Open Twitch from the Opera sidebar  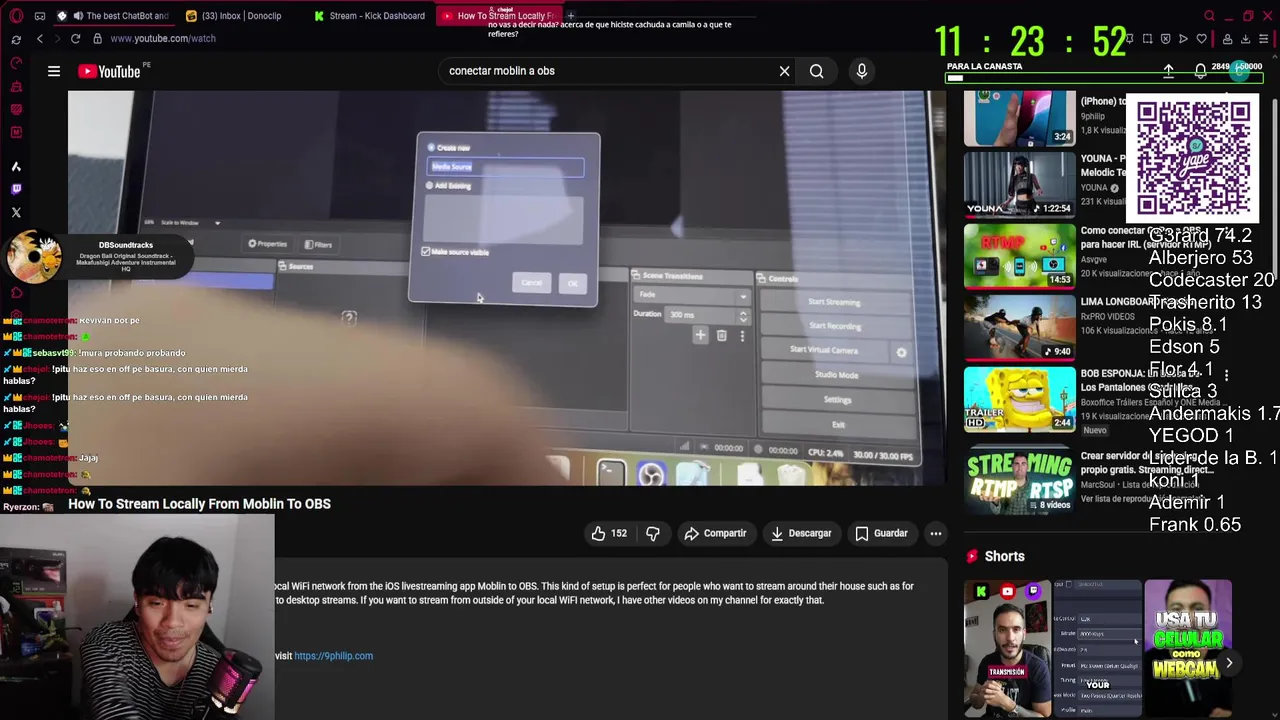[x=16, y=189]
